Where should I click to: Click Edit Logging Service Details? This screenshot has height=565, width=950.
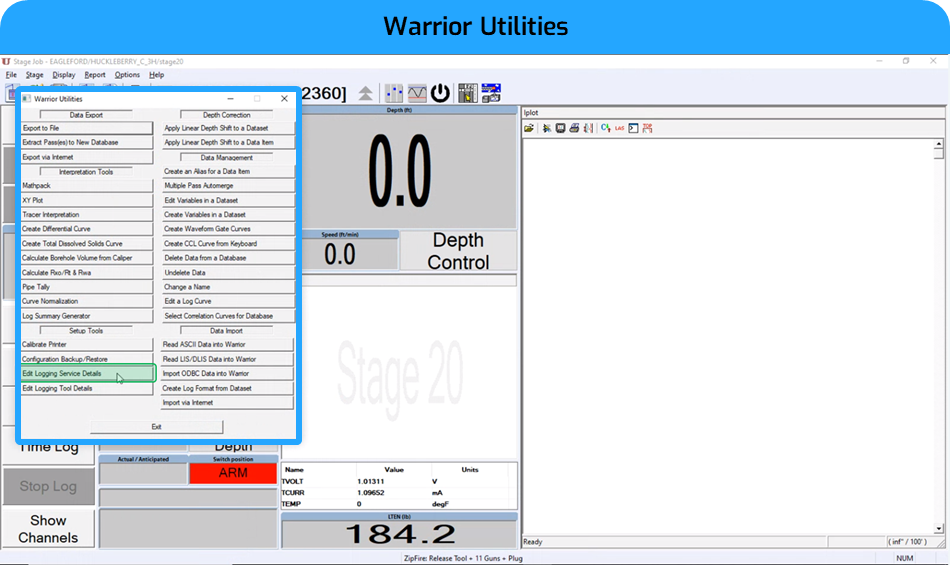tap(88, 374)
